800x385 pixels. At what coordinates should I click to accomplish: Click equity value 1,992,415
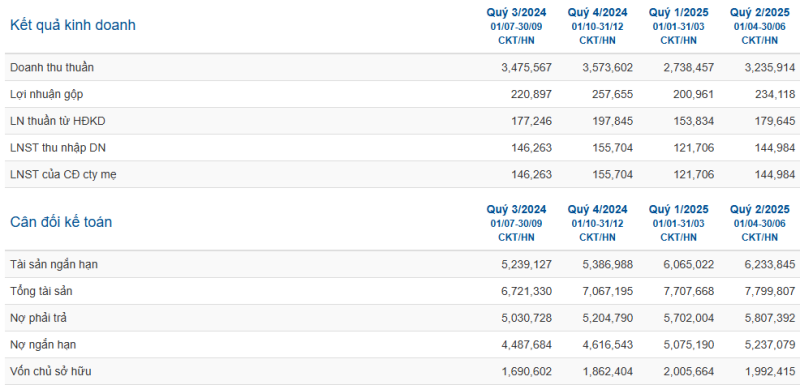point(769,371)
